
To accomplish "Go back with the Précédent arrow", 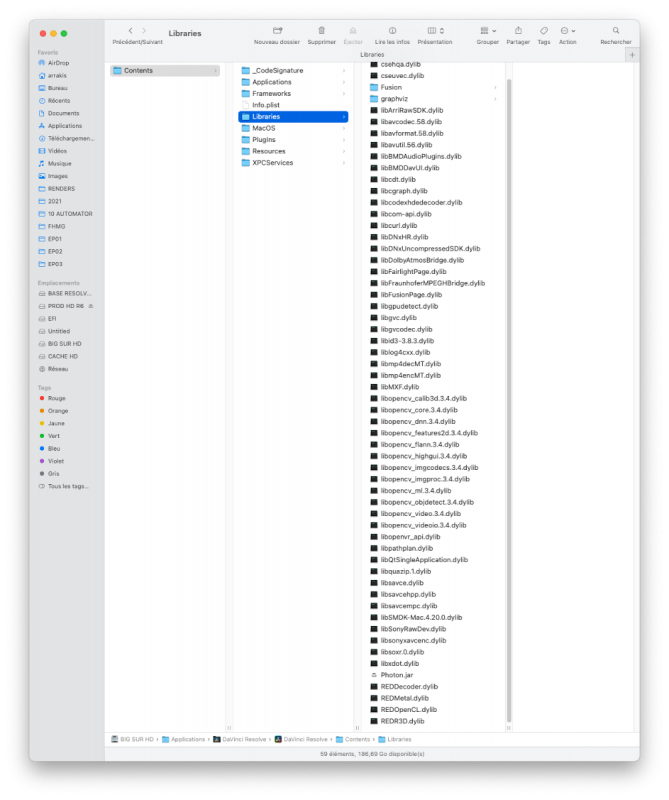I will pyautogui.click(x=131, y=31).
